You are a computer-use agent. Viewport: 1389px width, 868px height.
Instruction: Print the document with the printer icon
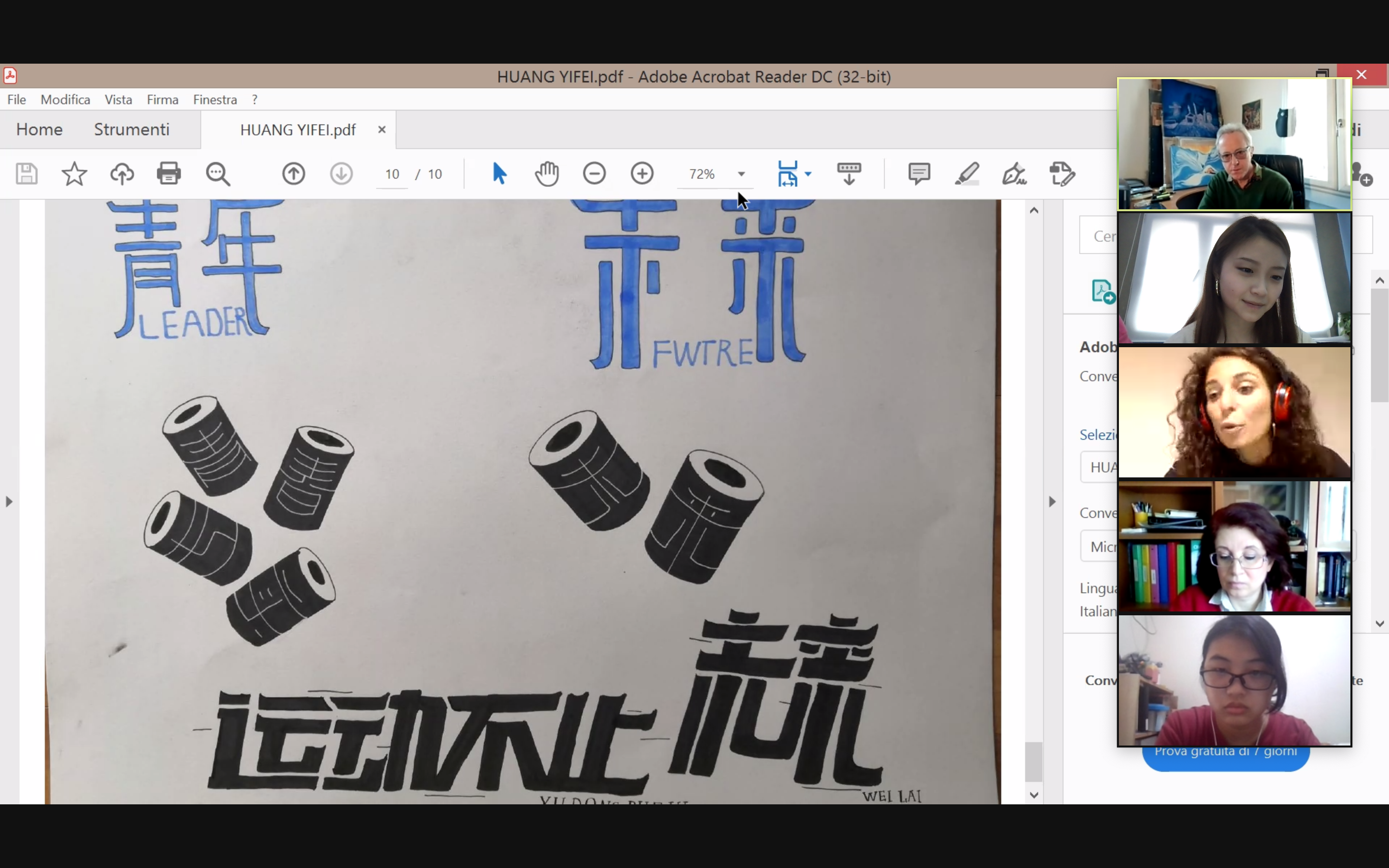coord(169,174)
